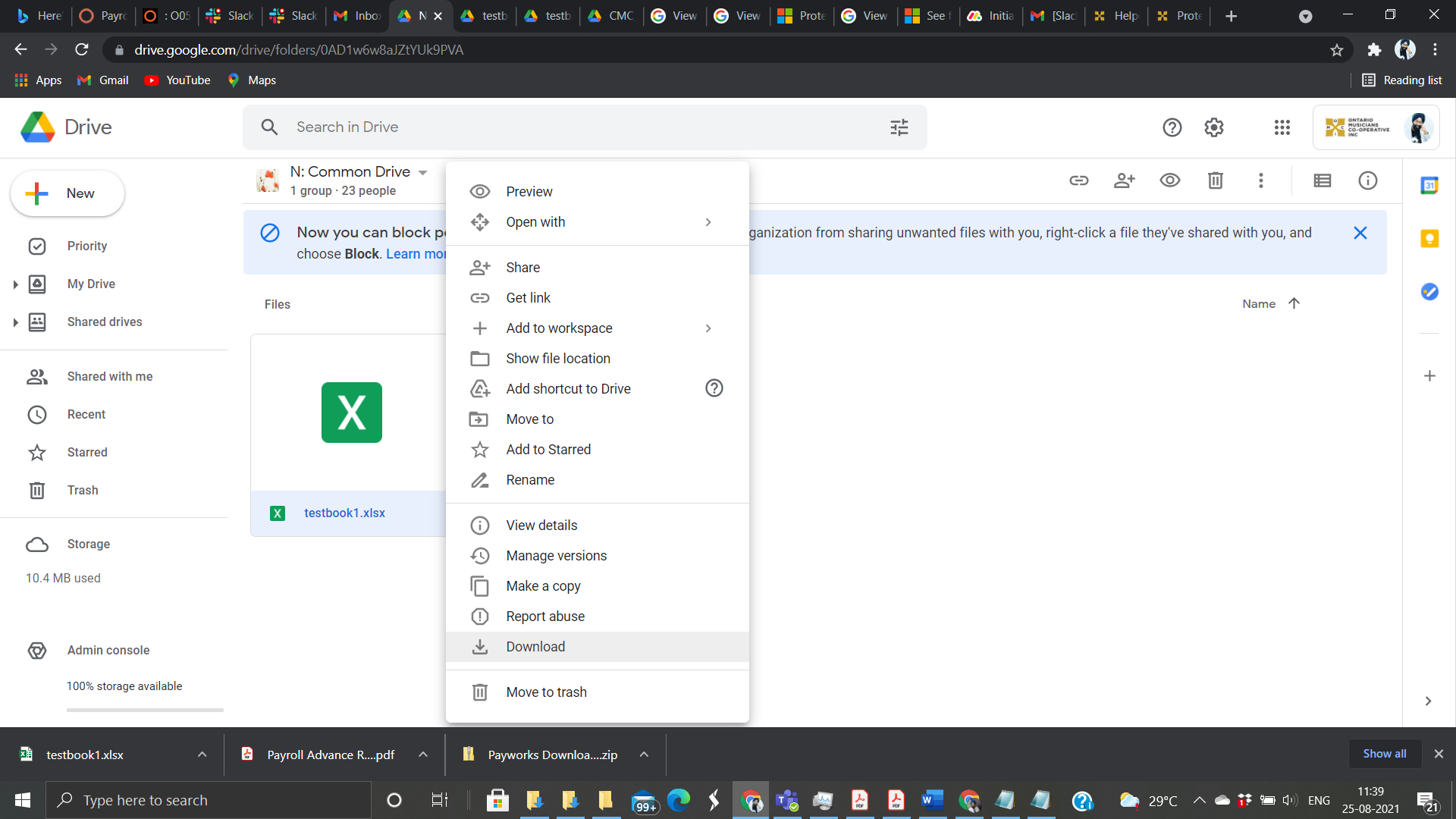
Task: Expand Shared drives tree arrow
Action: point(15,322)
